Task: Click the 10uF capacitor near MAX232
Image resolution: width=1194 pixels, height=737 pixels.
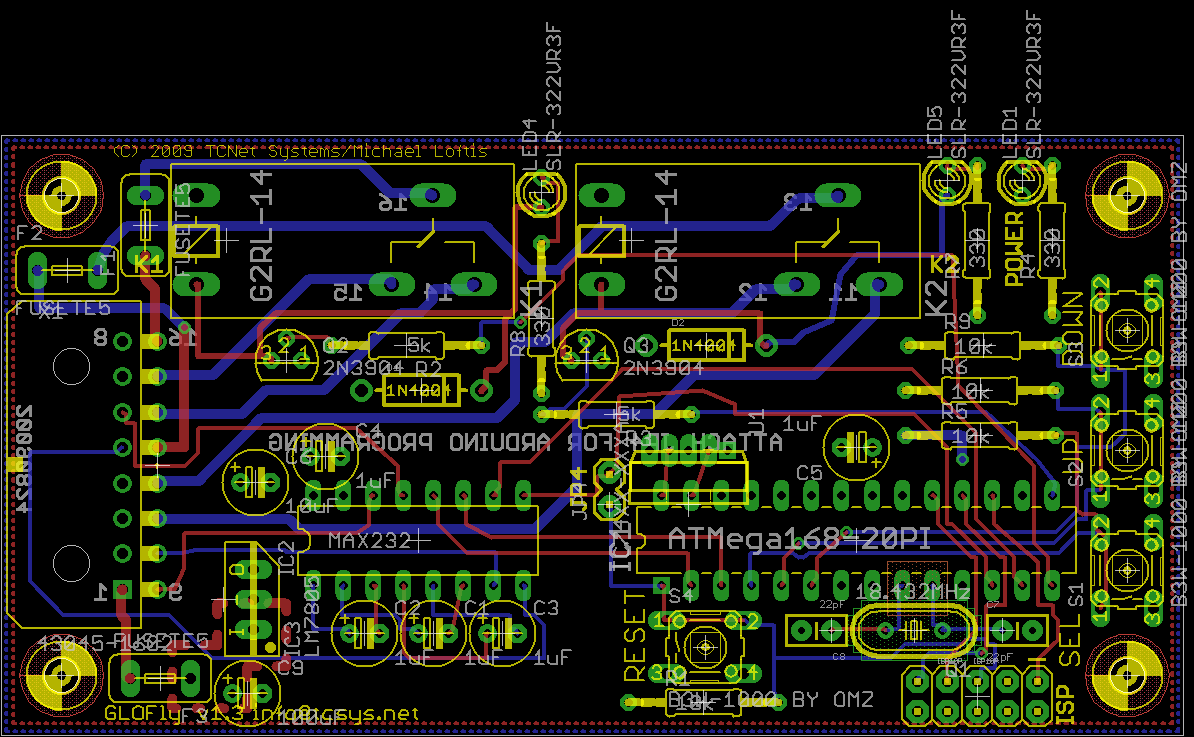Action: (255, 482)
